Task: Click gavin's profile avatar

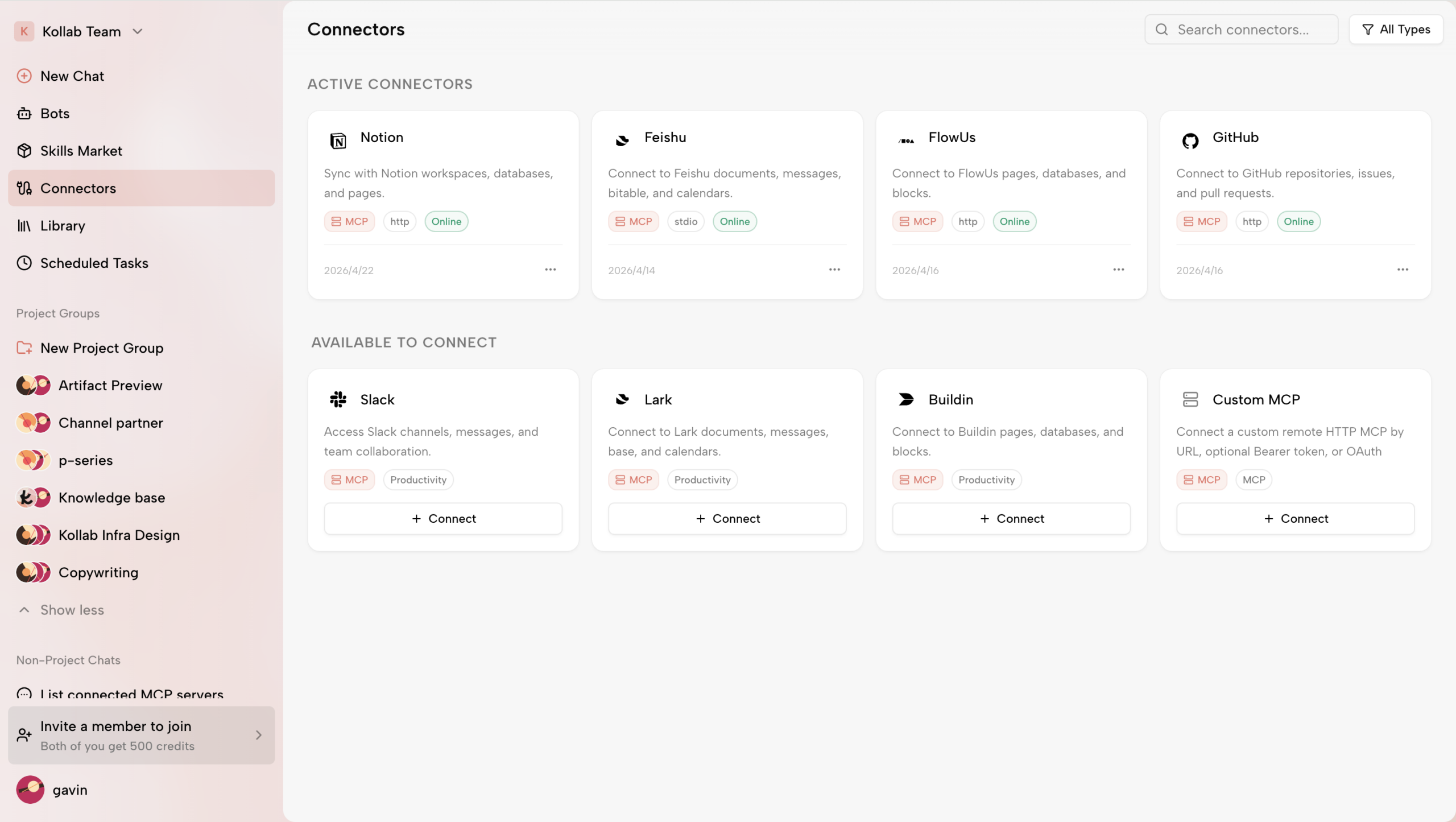Action: 30,790
